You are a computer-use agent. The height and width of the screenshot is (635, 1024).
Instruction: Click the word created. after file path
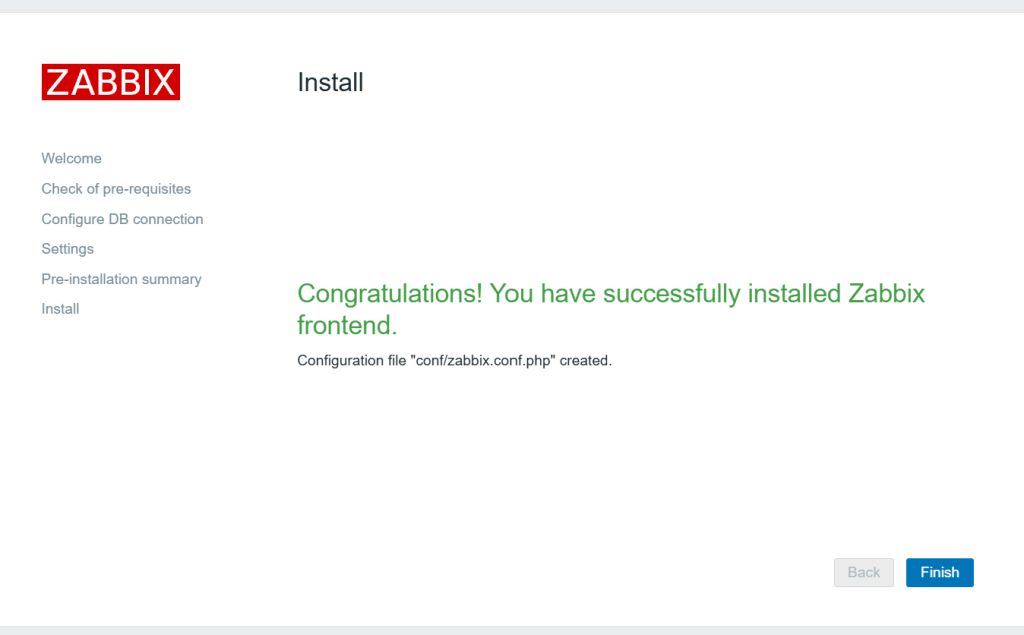click(586, 360)
